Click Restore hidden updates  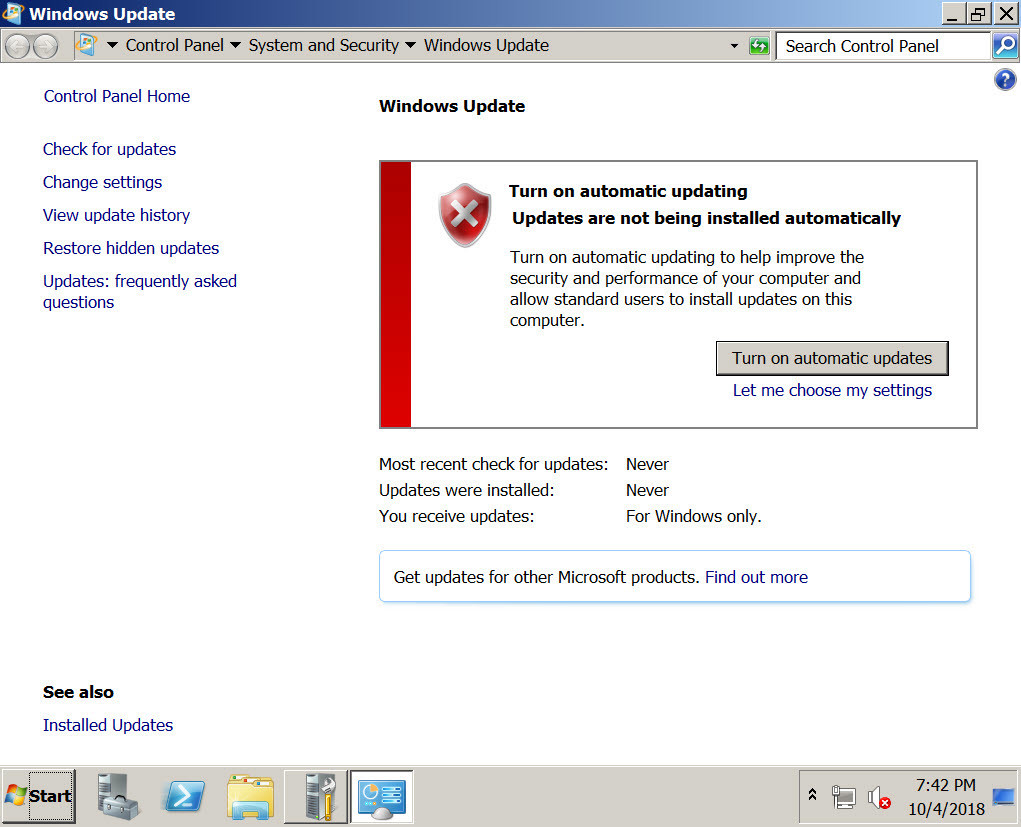131,248
